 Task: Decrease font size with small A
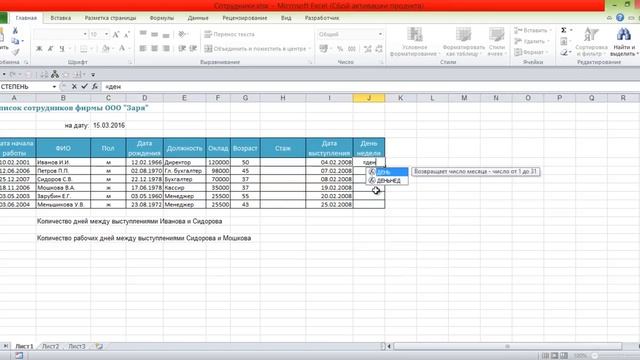(x=127, y=35)
